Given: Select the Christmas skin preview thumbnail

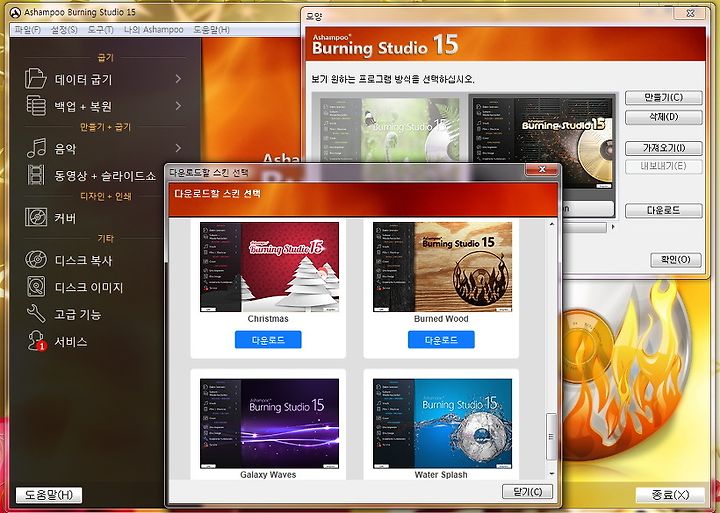Looking at the screenshot, I should [x=269, y=267].
